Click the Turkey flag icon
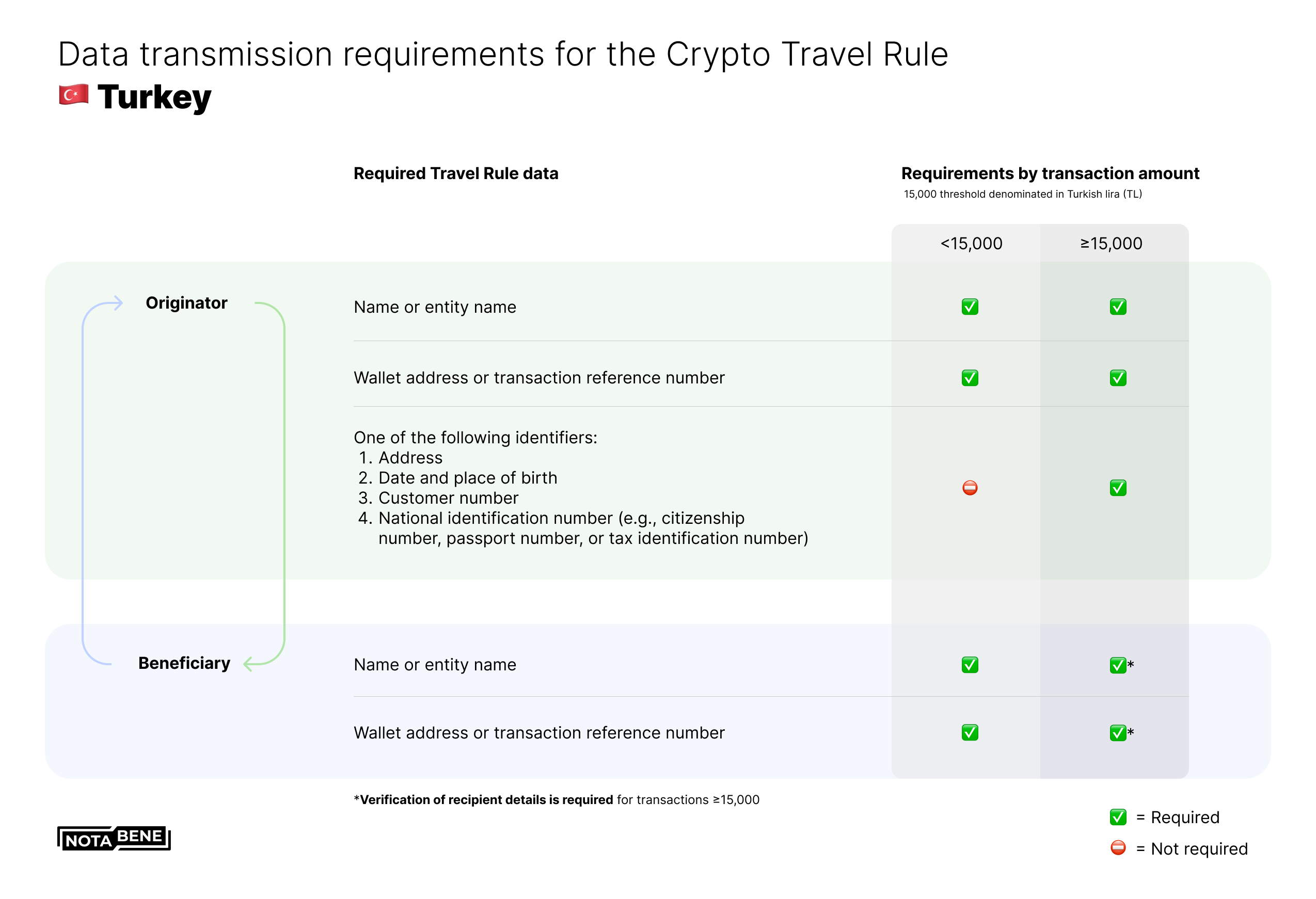1316x899 pixels. click(x=74, y=94)
